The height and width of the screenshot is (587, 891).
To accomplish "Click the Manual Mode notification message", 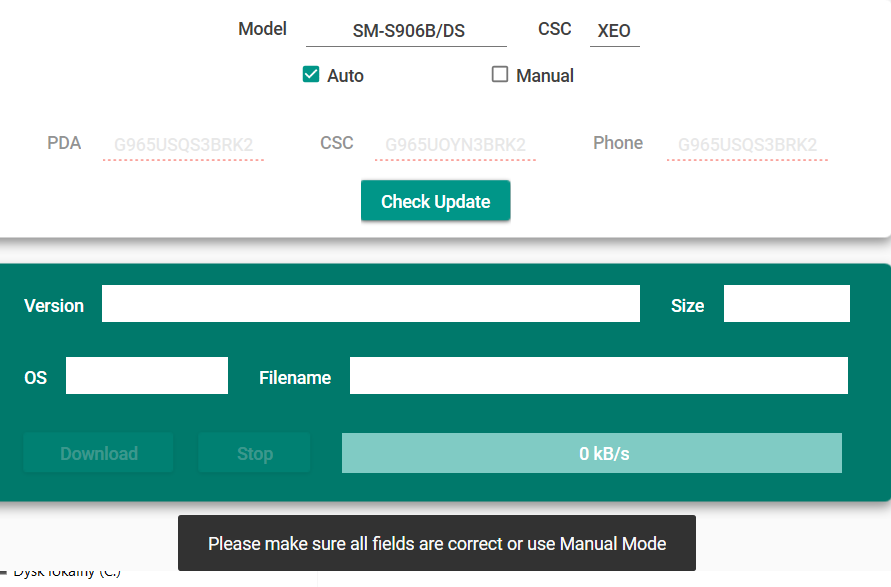I will tap(436, 543).
